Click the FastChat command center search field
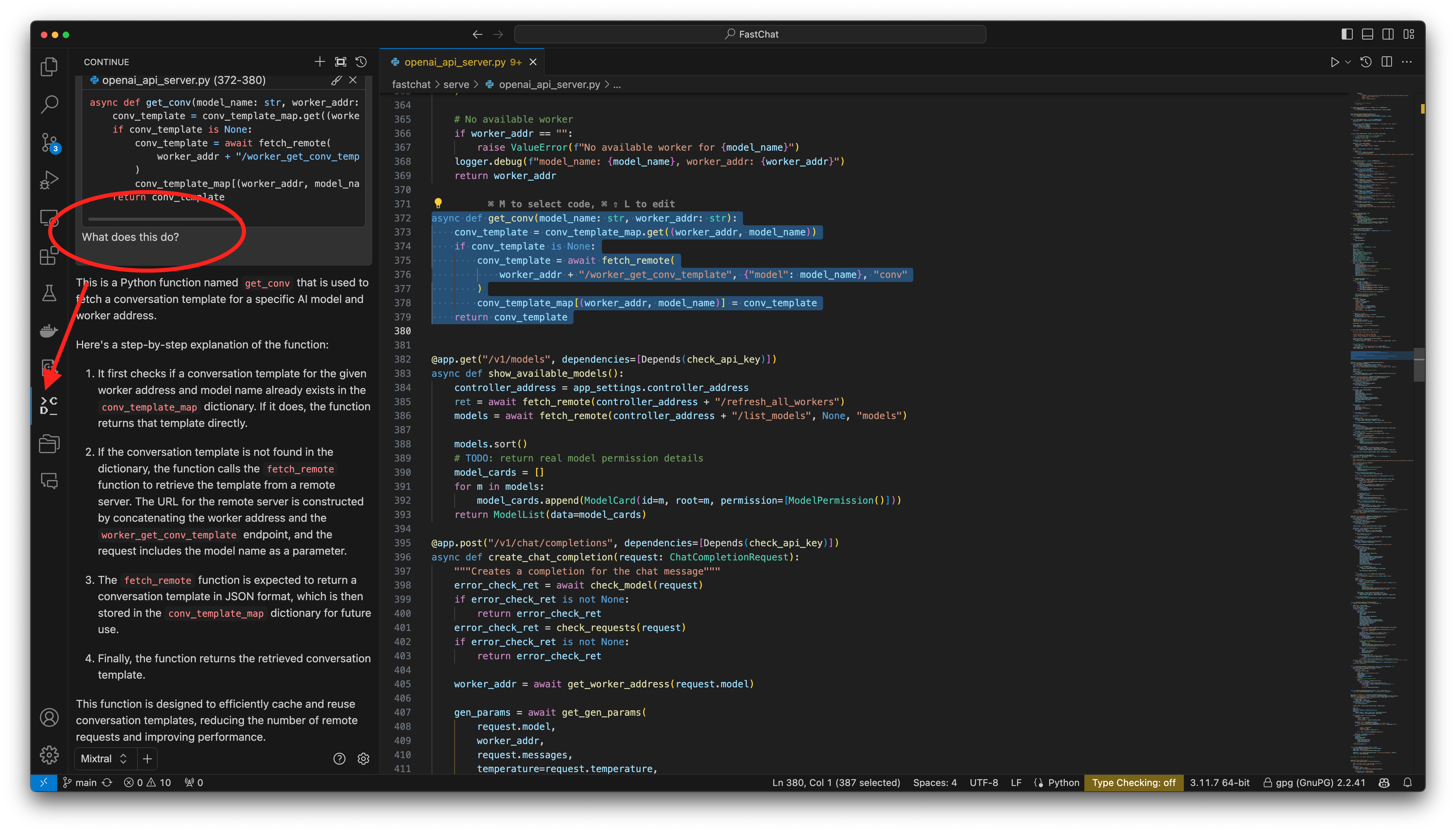1456x832 pixels. pyautogui.click(x=750, y=34)
